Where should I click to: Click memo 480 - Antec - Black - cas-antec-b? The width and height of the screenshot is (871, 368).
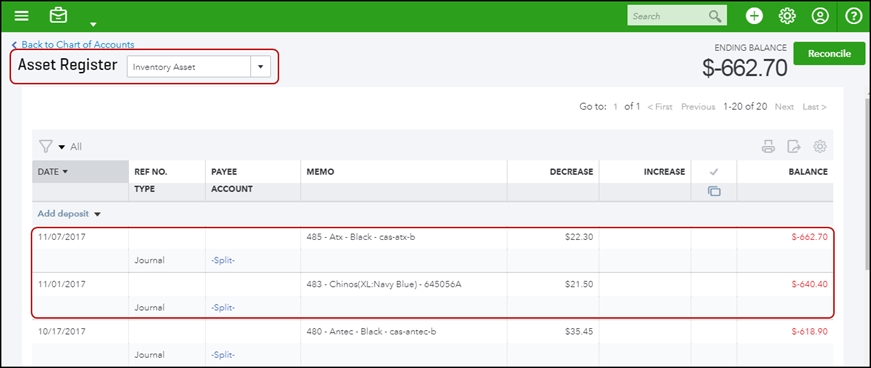(x=371, y=331)
